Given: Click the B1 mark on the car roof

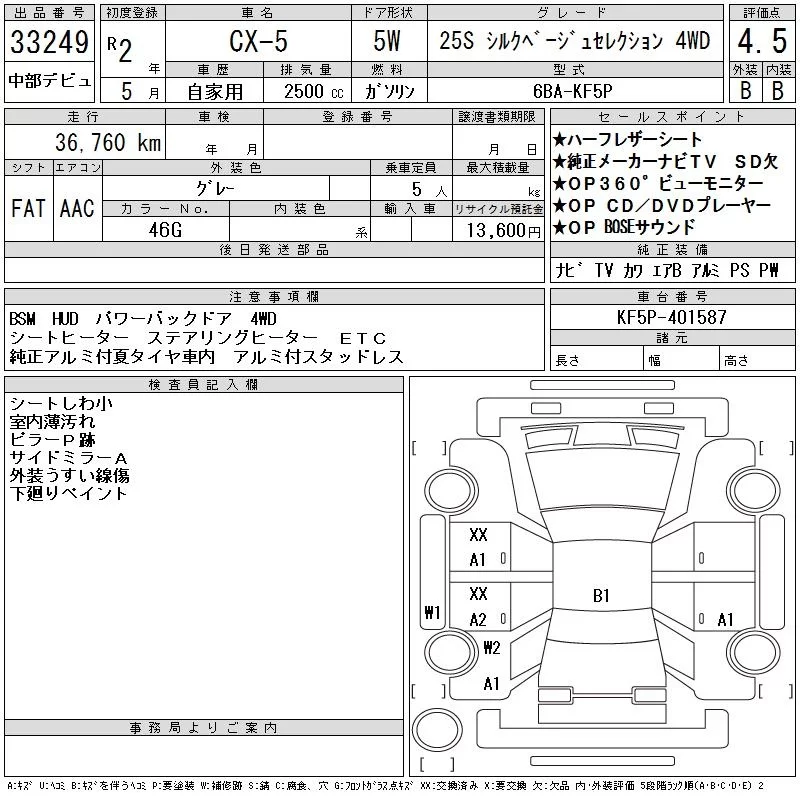Looking at the screenshot, I should click(601, 596).
